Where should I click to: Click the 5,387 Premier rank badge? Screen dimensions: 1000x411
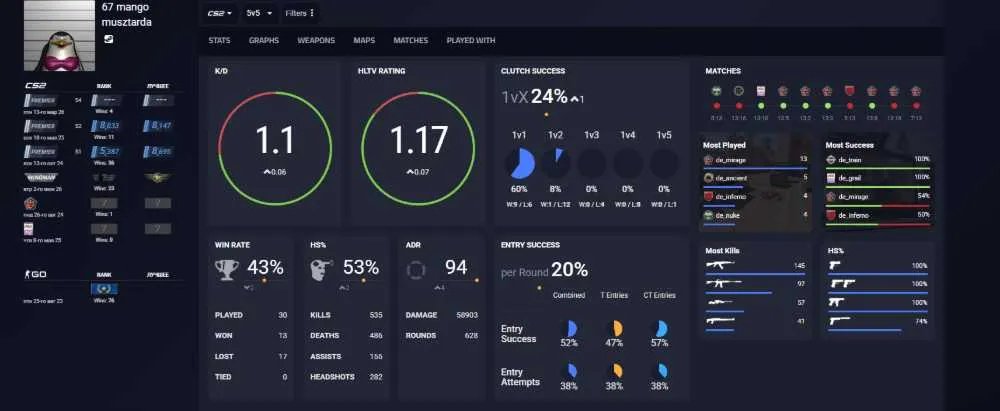(x=105, y=151)
